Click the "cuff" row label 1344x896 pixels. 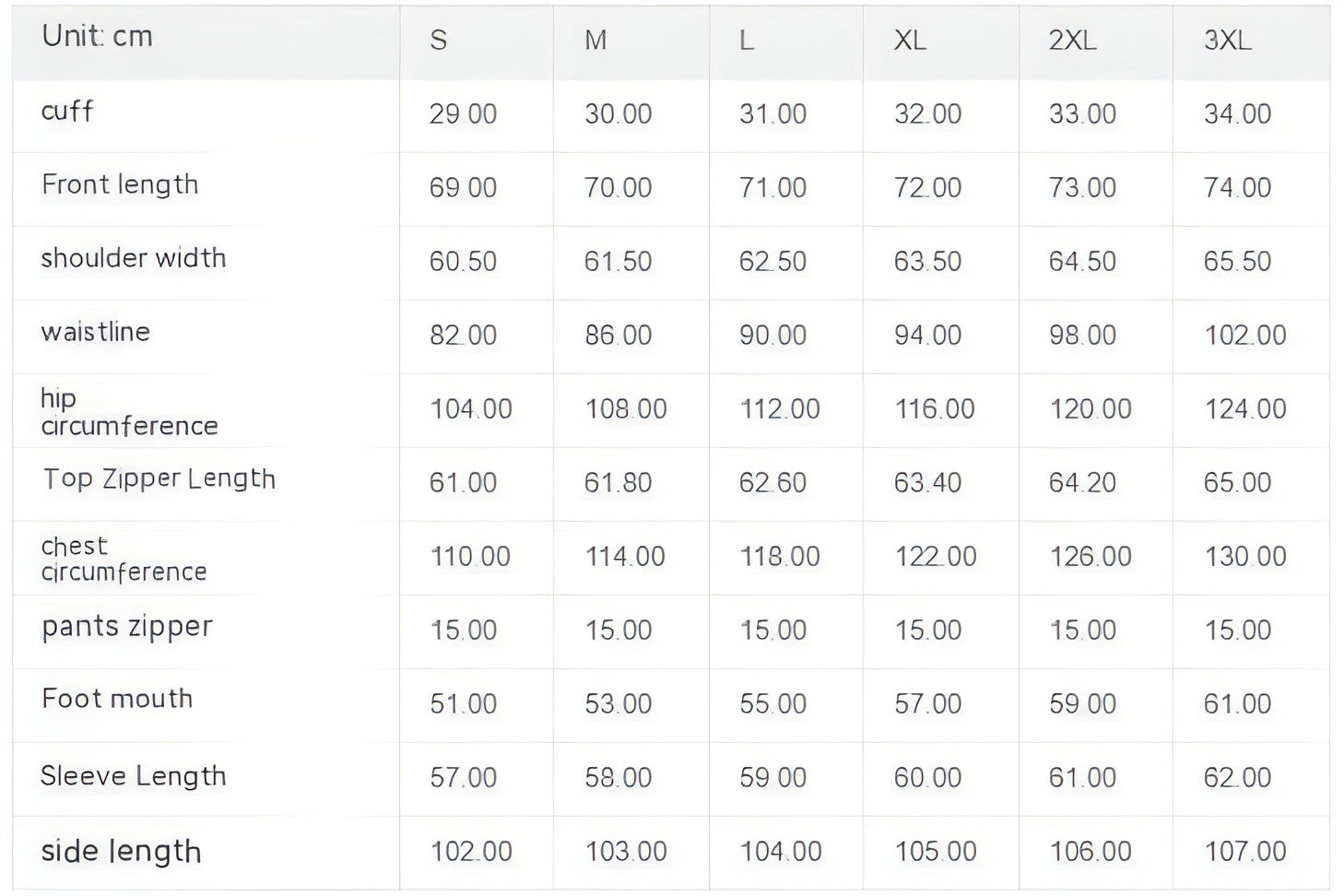[67, 112]
